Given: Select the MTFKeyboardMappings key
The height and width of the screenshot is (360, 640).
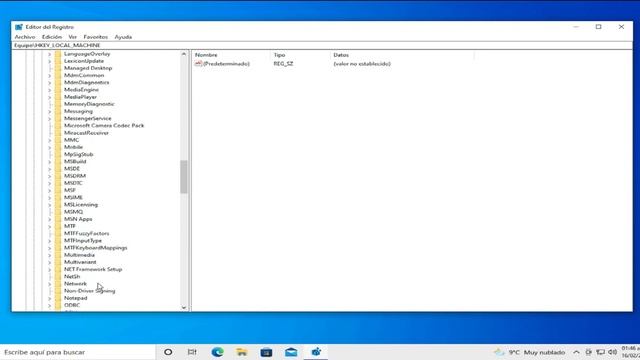Looking at the screenshot, I should click(x=96, y=248).
